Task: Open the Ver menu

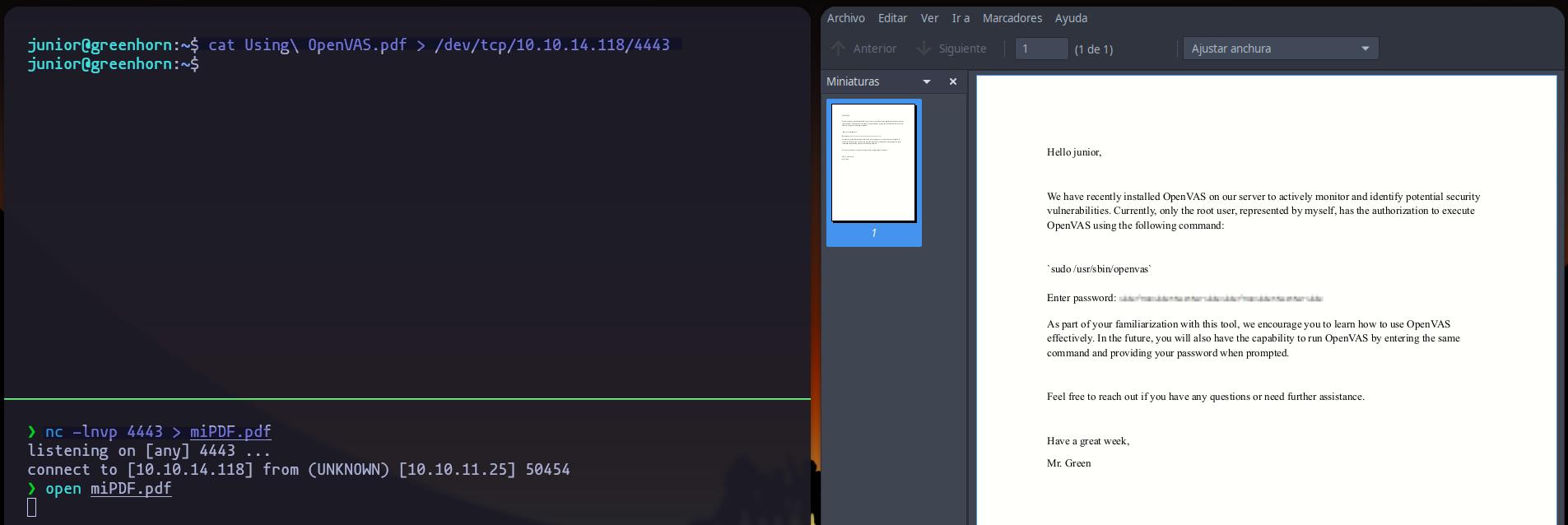Action: tap(929, 18)
